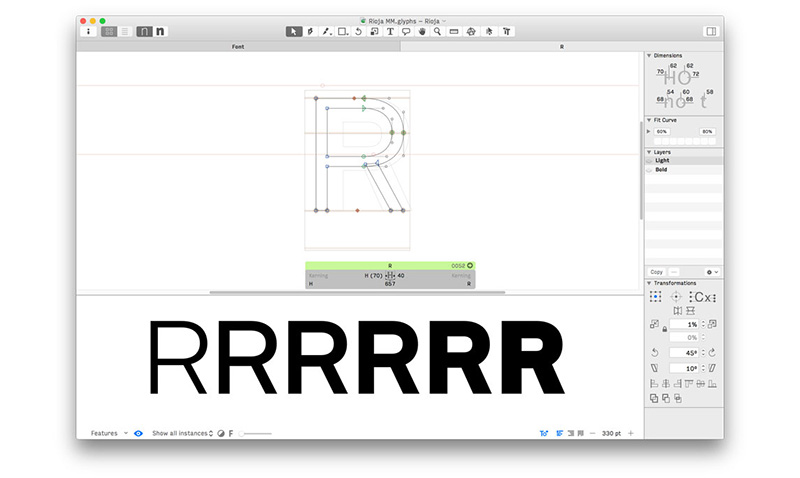
Task: Select the Hand pan tool
Action: click(x=422, y=32)
